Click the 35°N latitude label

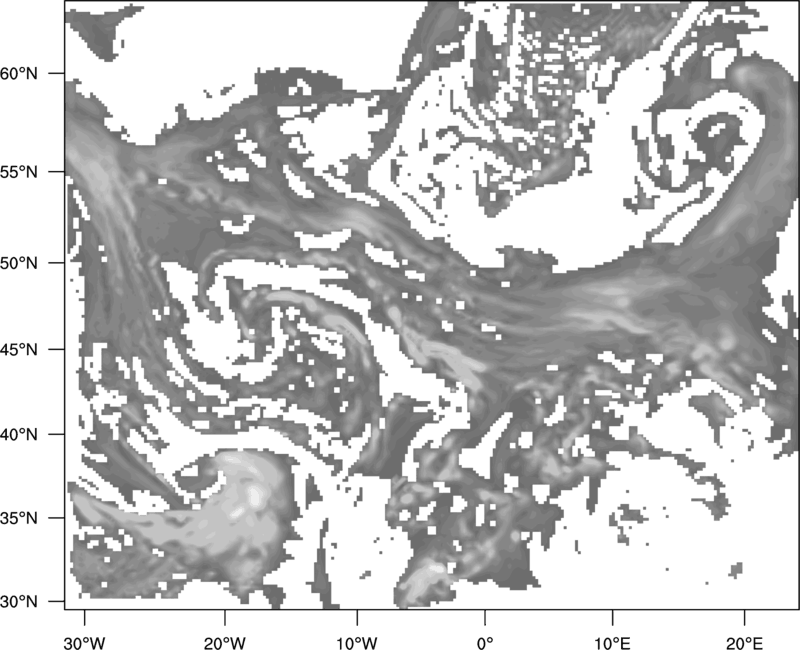pyautogui.click(x=19, y=518)
